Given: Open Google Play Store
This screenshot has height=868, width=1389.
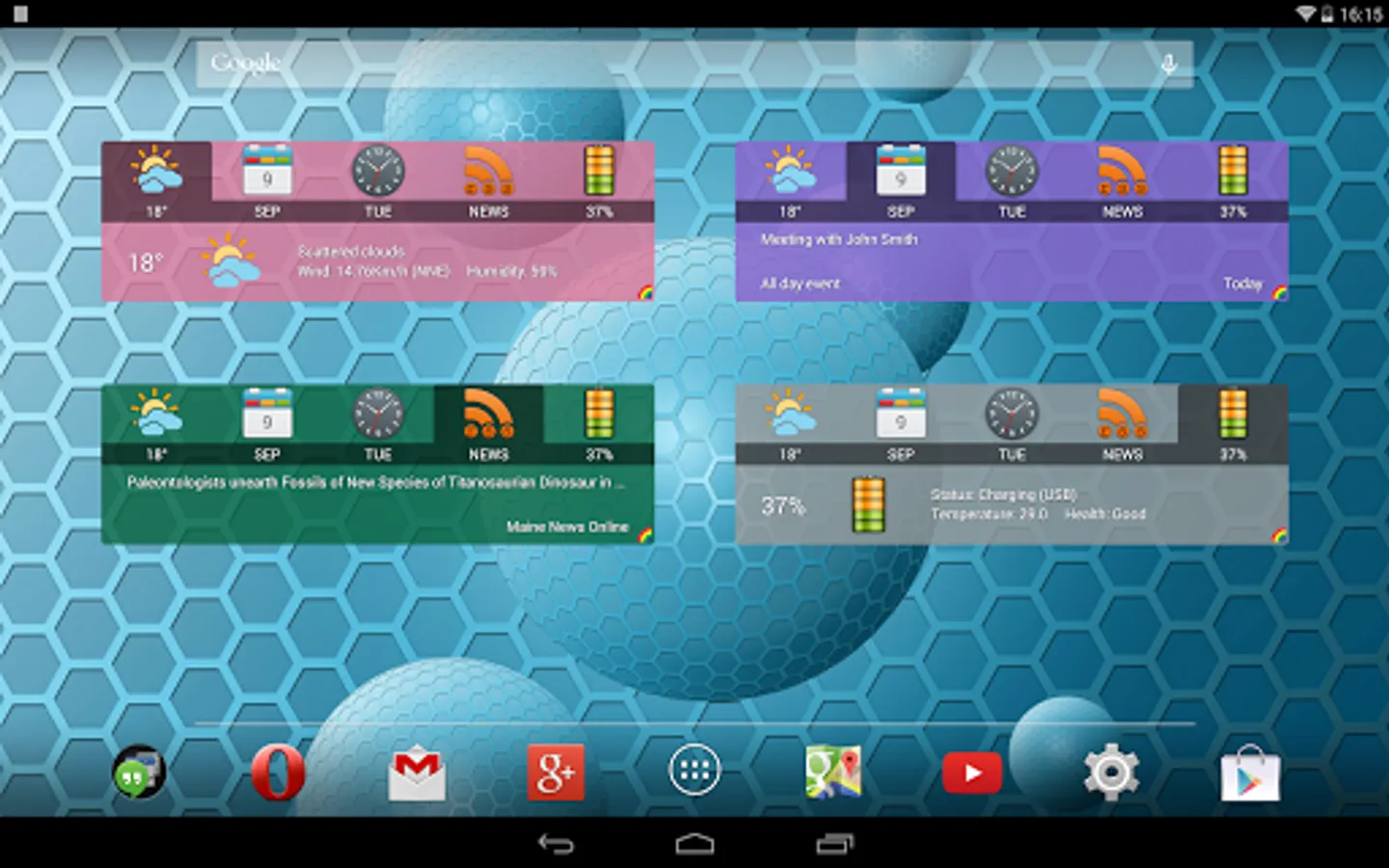Looking at the screenshot, I should click(x=1250, y=773).
